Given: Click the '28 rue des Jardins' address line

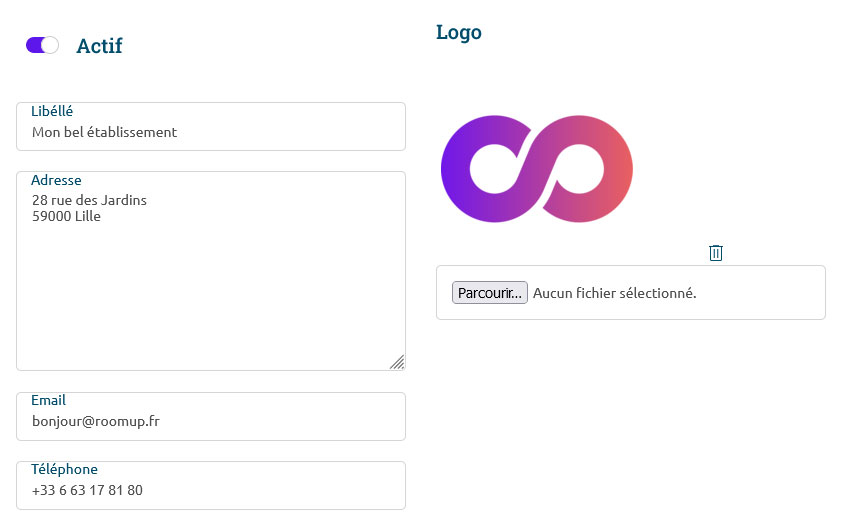Looking at the screenshot, I should [x=89, y=200].
